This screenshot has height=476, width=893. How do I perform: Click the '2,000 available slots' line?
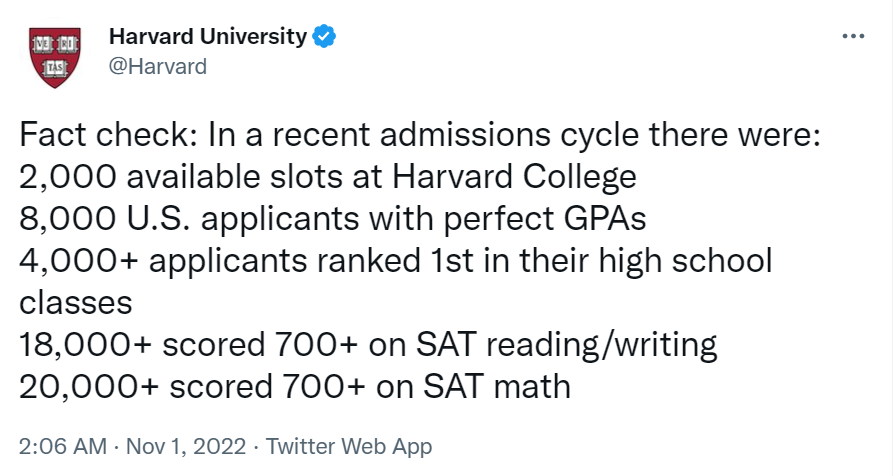(328, 178)
